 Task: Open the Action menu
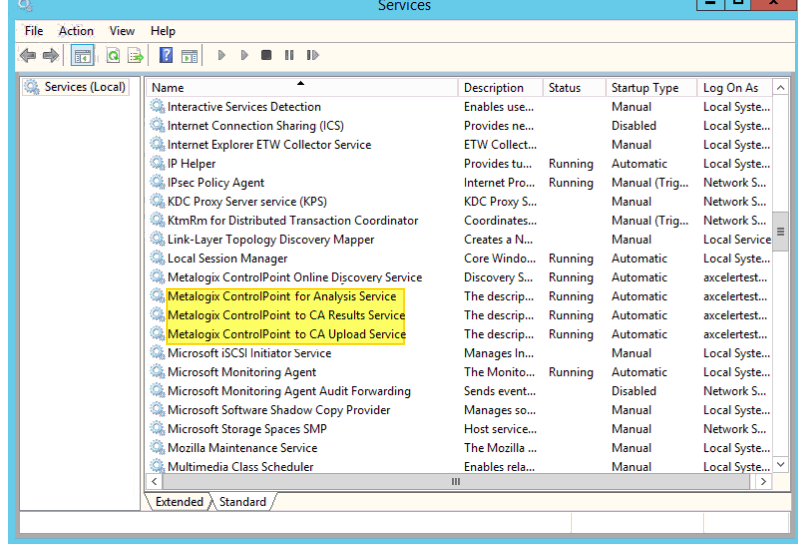(76, 31)
